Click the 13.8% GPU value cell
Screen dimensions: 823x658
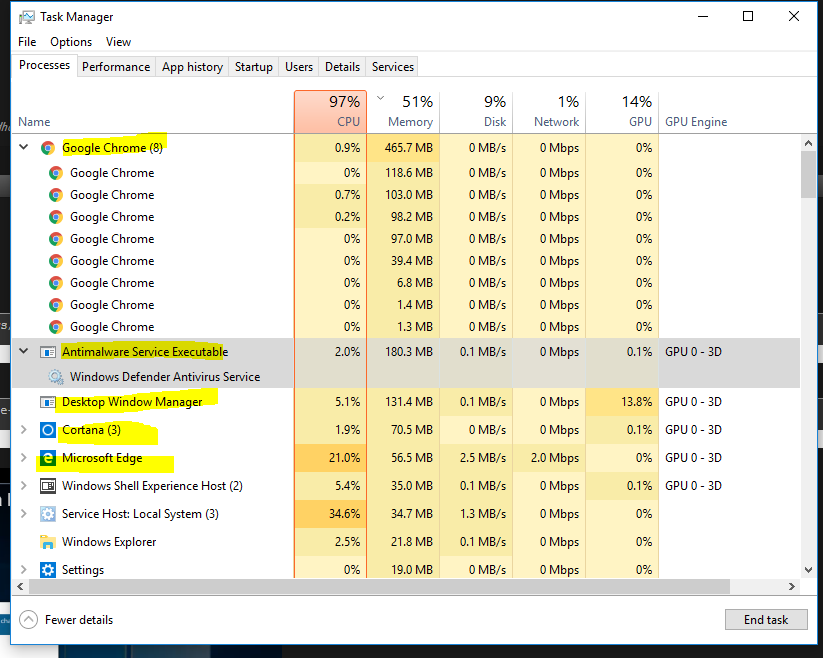coord(622,402)
